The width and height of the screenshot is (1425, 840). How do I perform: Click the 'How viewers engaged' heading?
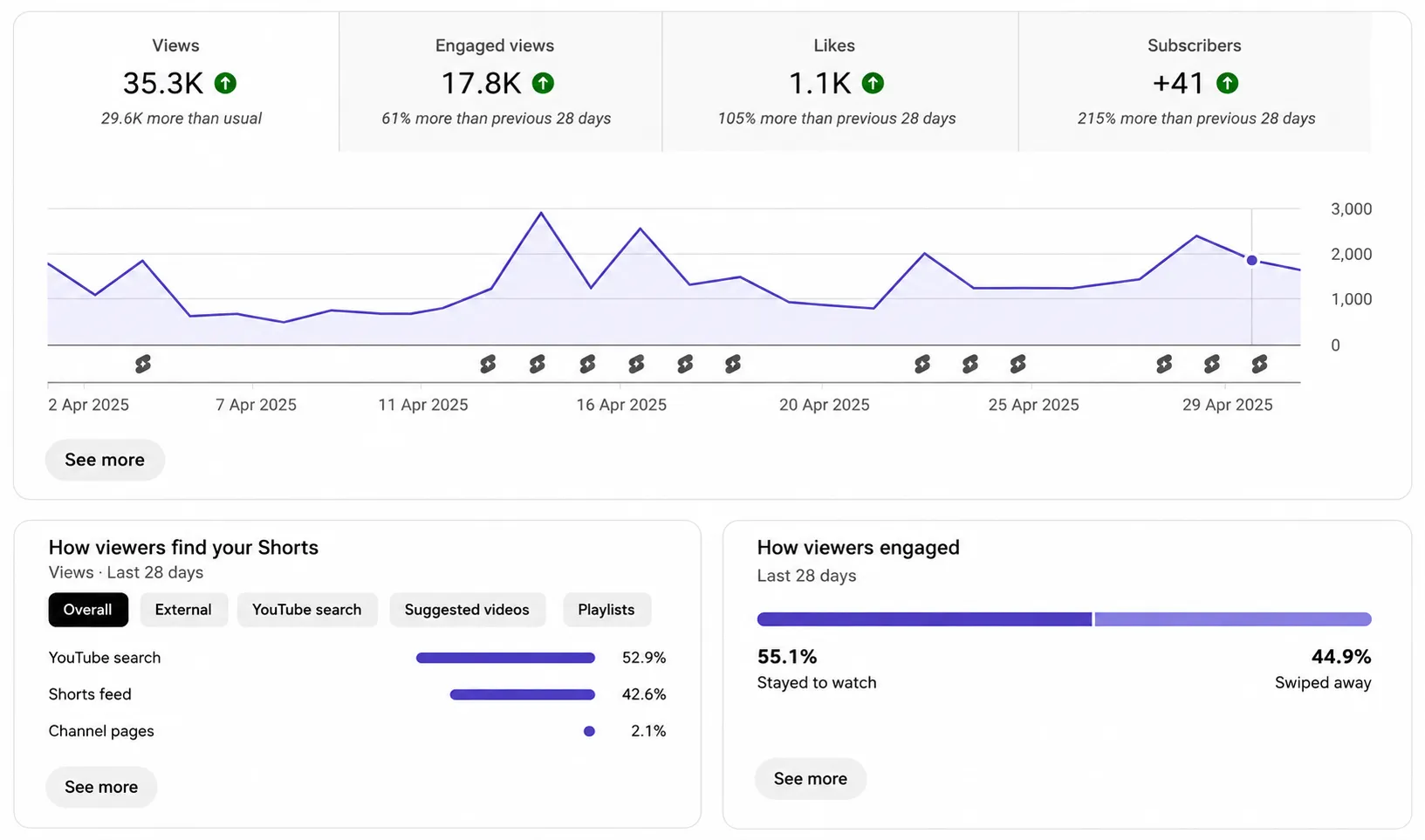859,548
